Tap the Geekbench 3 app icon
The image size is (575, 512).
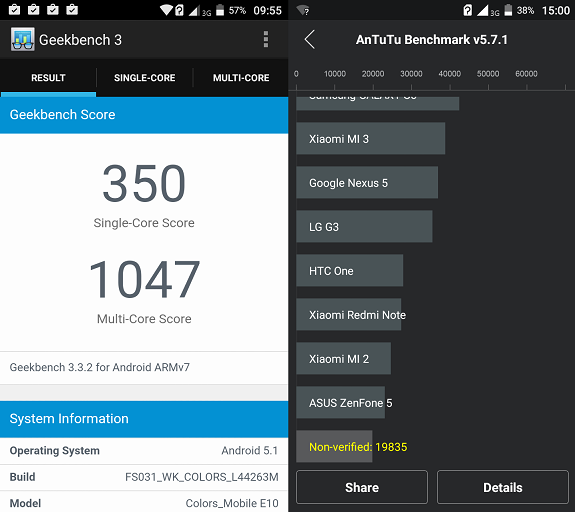click(x=23, y=39)
